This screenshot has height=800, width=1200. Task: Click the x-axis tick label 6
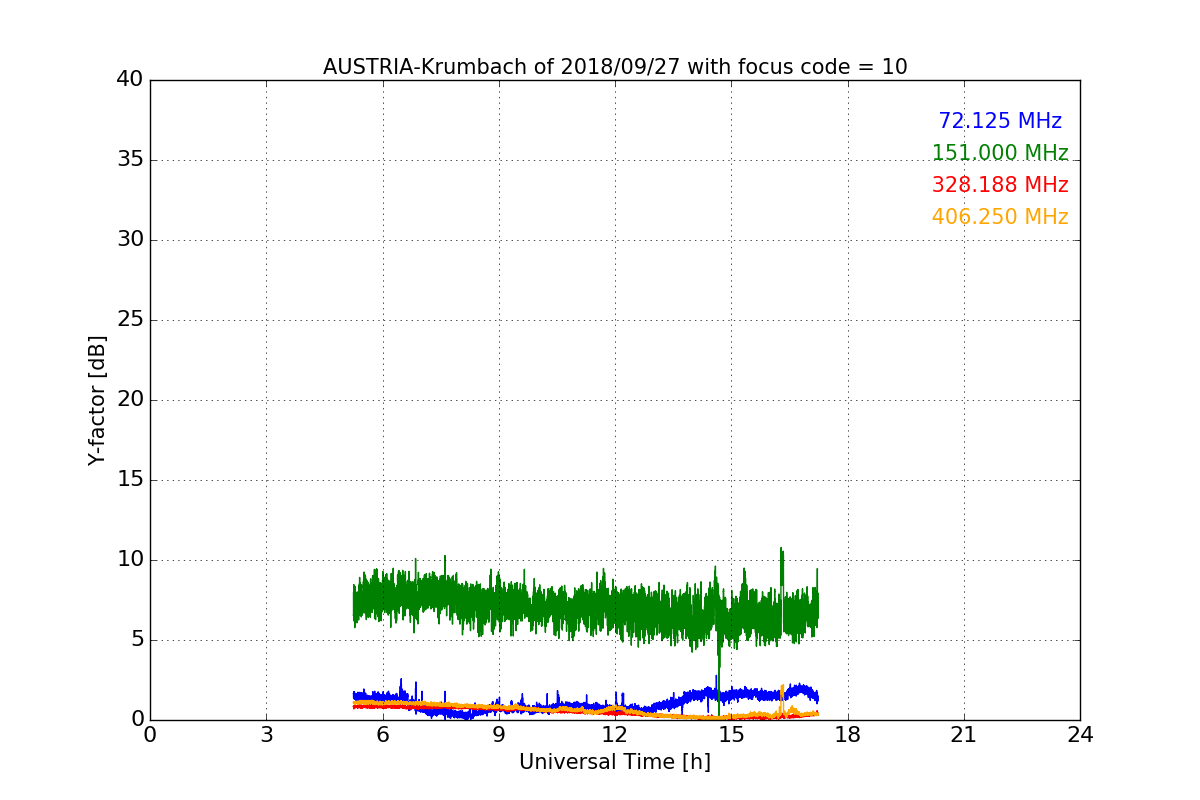pyautogui.click(x=382, y=735)
